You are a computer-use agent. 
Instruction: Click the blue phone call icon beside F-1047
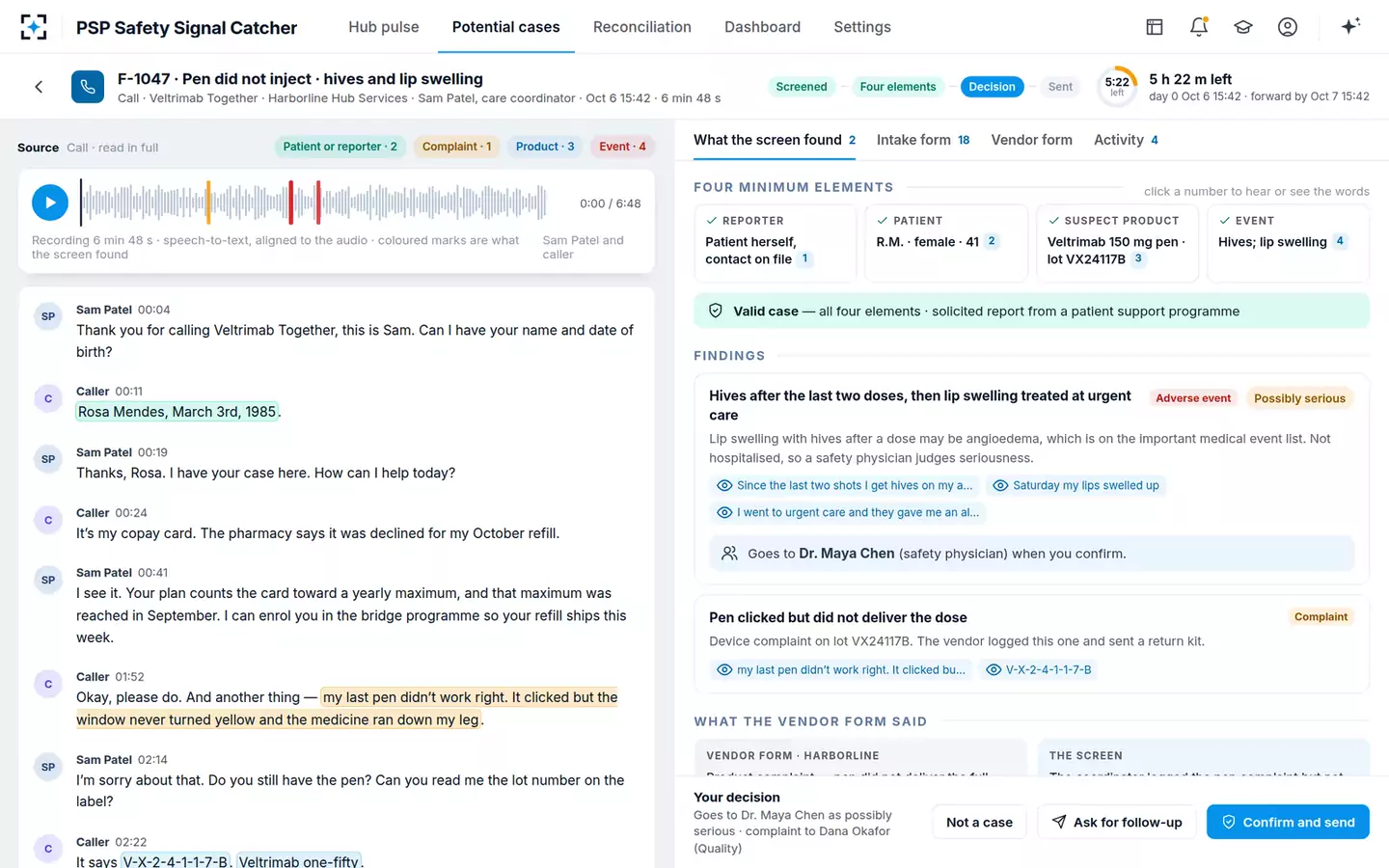(88, 87)
